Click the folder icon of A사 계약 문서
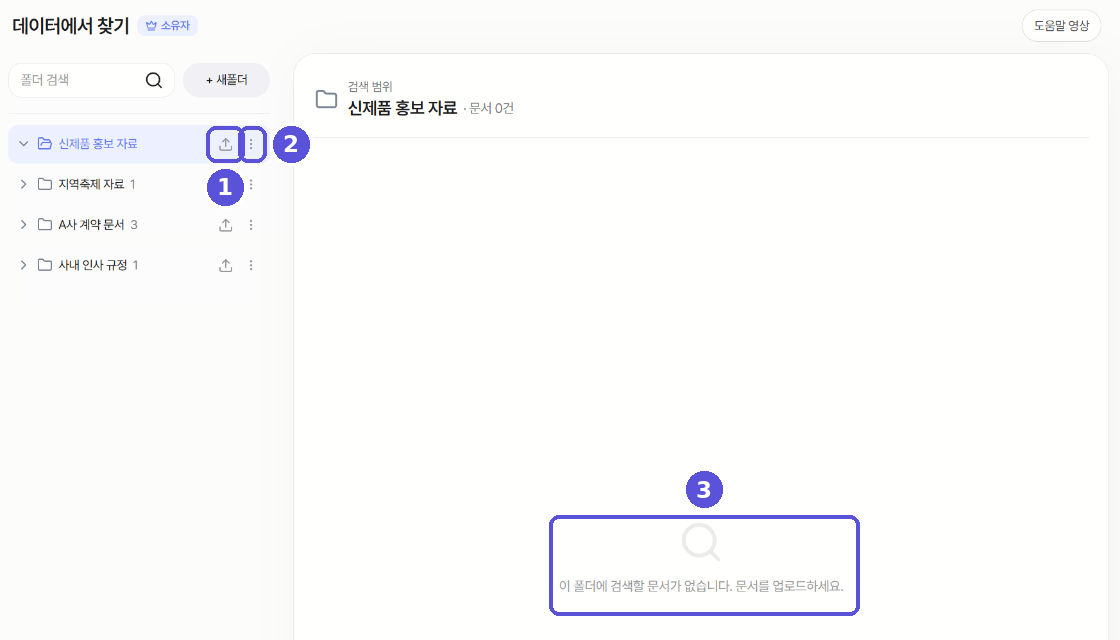1120x640 pixels. point(44,224)
